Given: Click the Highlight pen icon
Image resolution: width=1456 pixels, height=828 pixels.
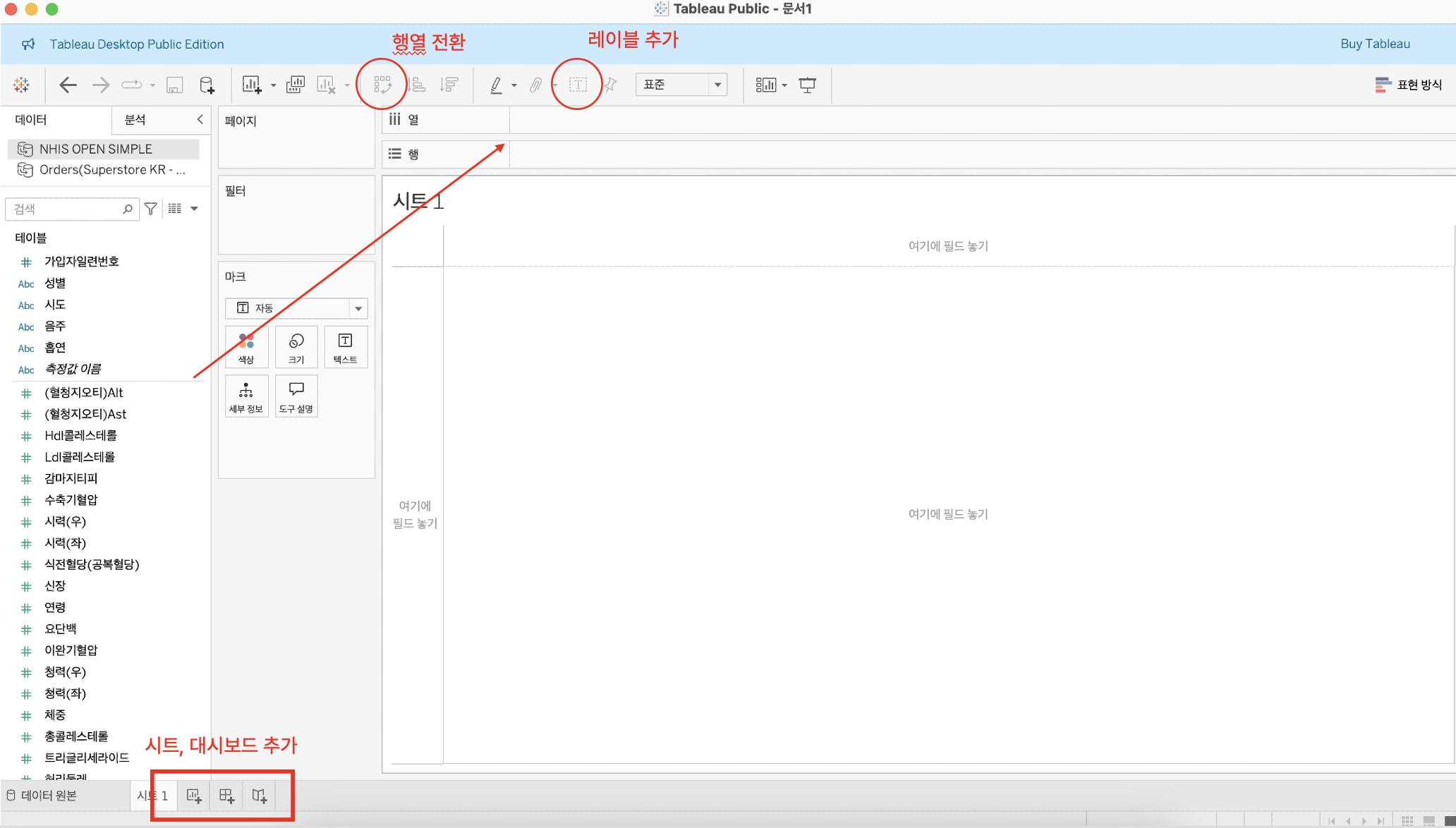Looking at the screenshot, I should pyautogui.click(x=496, y=85).
